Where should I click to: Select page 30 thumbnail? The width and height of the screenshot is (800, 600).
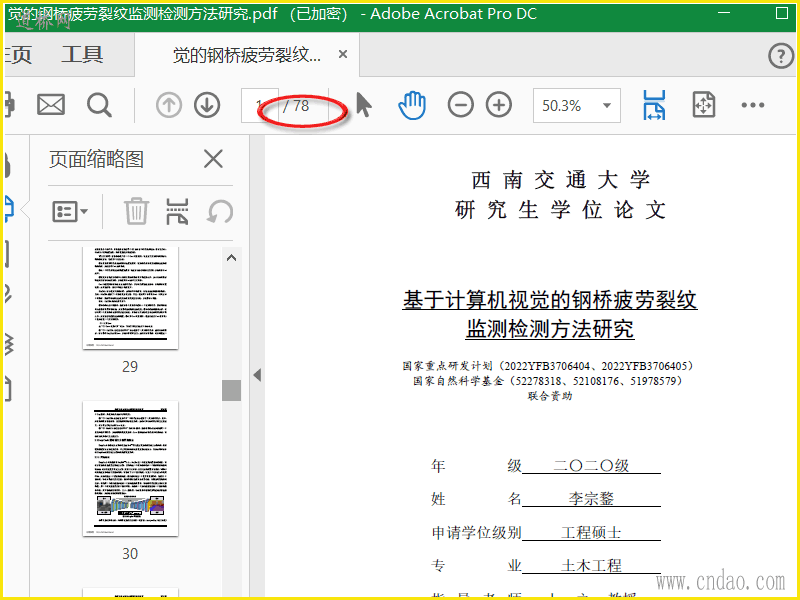pyautogui.click(x=130, y=468)
